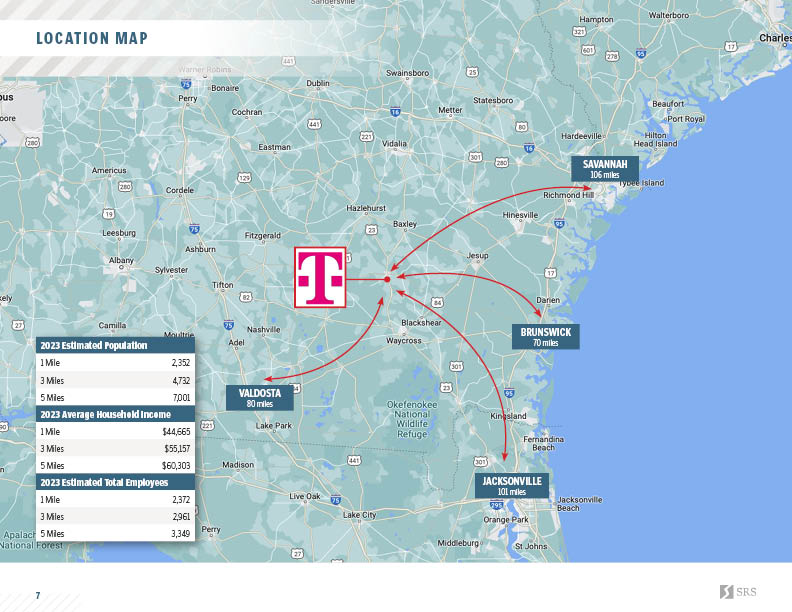Click the Cordele city label
The width and height of the screenshot is (792, 612).
pyautogui.click(x=180, y=190)
